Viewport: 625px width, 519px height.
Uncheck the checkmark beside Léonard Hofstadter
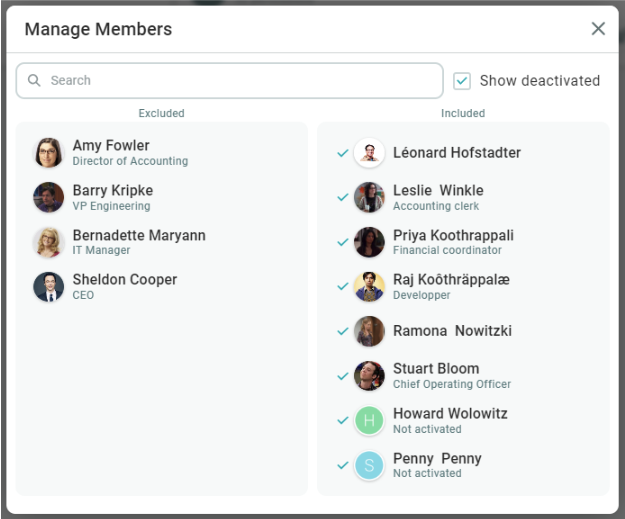[343, 153]
